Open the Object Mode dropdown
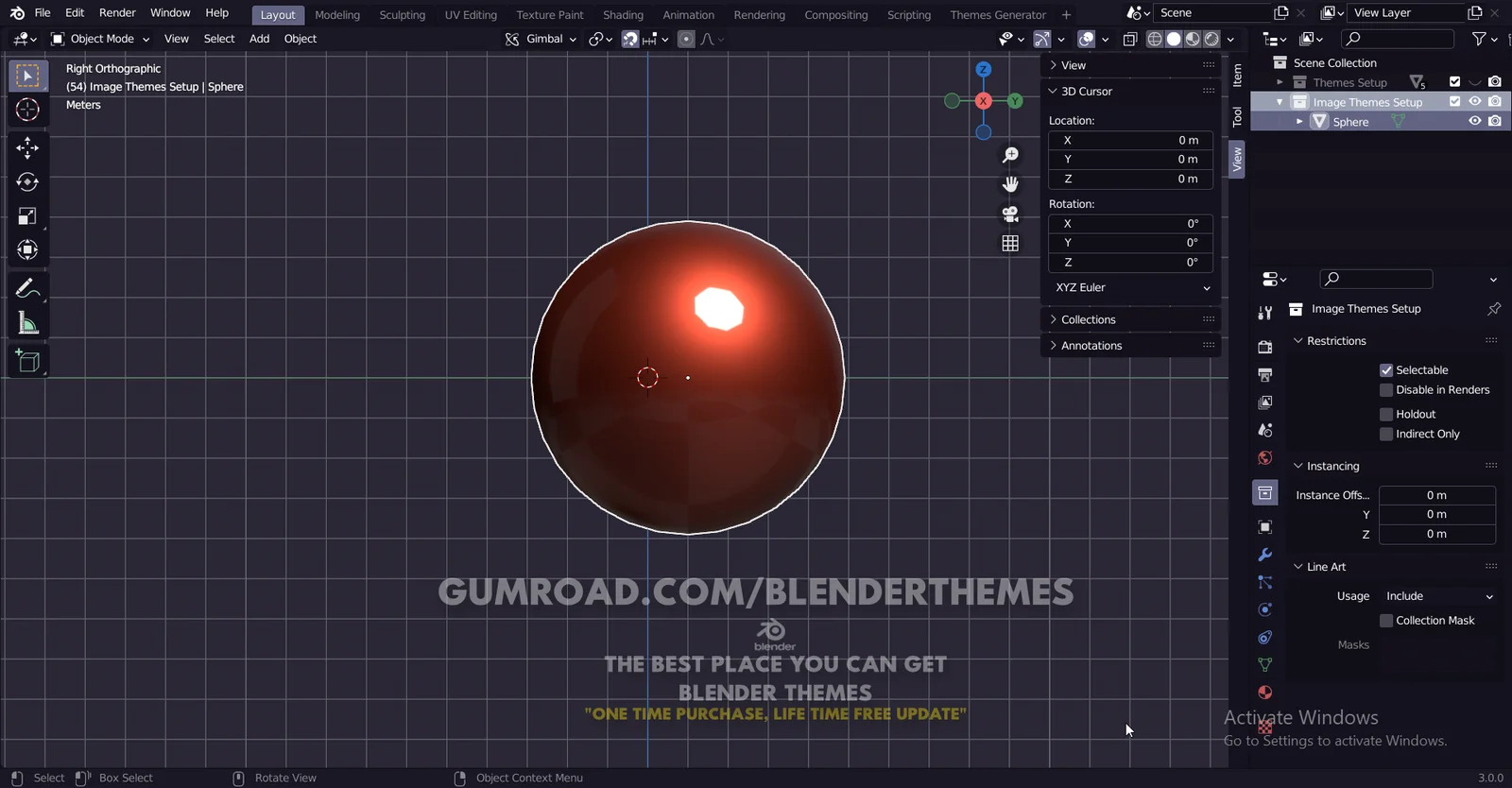1512x788 pixels. click(100, 40)
